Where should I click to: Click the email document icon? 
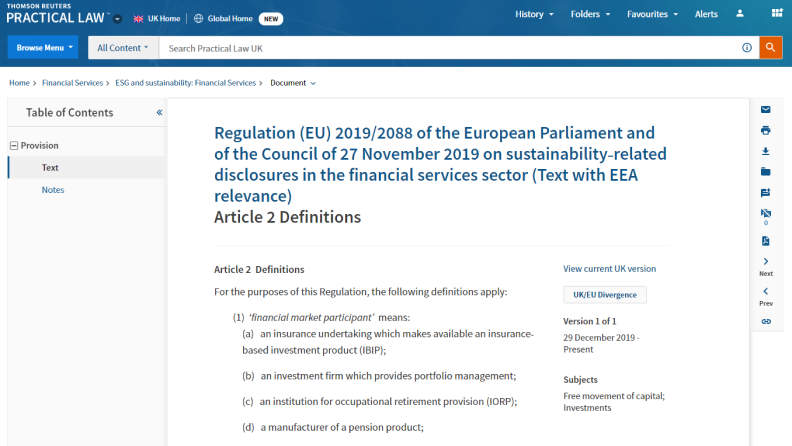[766, 110]
